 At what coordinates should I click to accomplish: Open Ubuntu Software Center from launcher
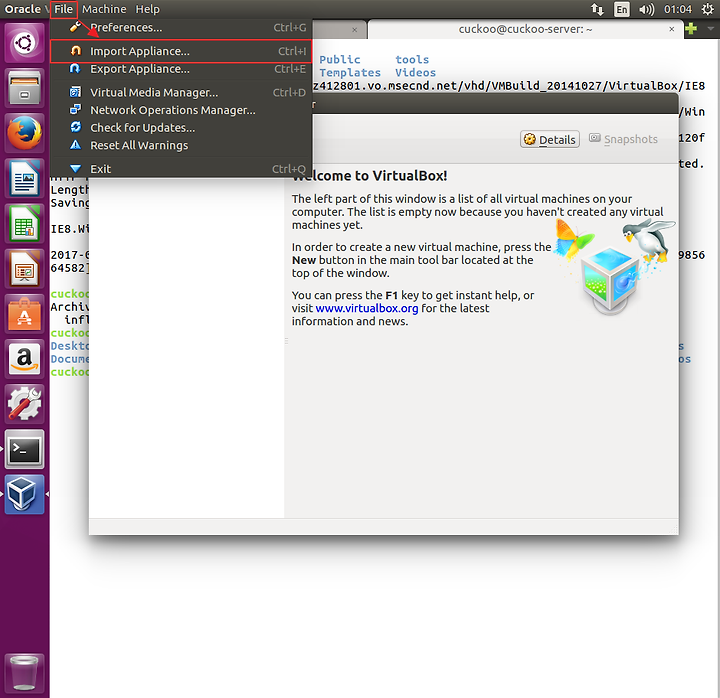pos(24,314)
